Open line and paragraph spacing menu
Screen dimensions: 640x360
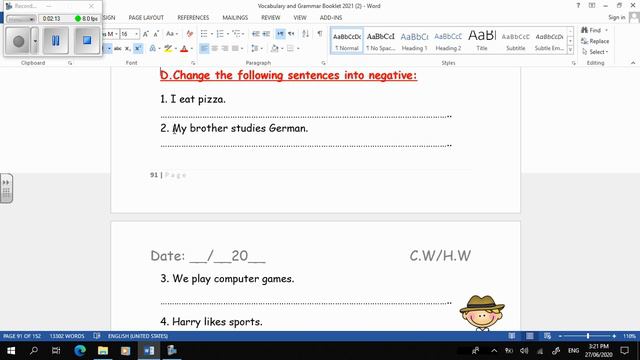tap(256, 49)
